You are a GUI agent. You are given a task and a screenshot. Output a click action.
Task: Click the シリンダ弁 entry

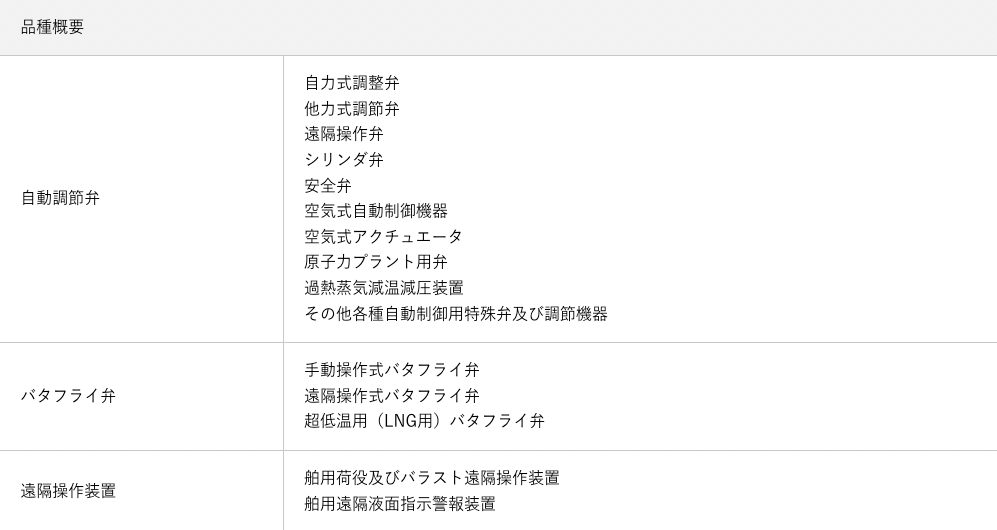click(x=344, y=160)
